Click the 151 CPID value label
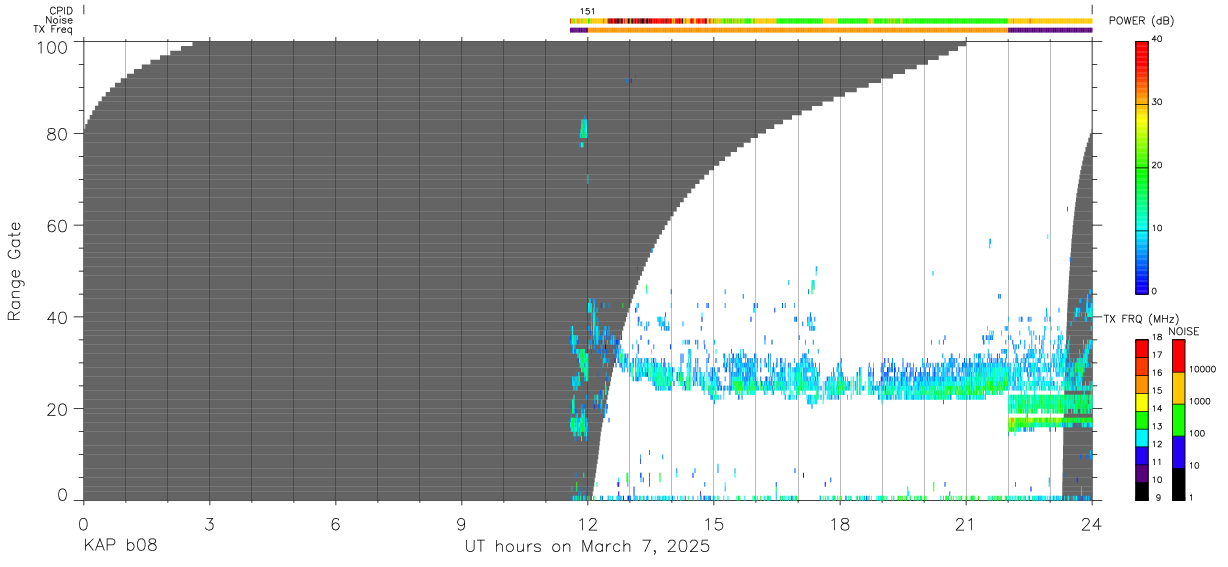This screenshot has width=1228, height=567. [x=588, y=11]
